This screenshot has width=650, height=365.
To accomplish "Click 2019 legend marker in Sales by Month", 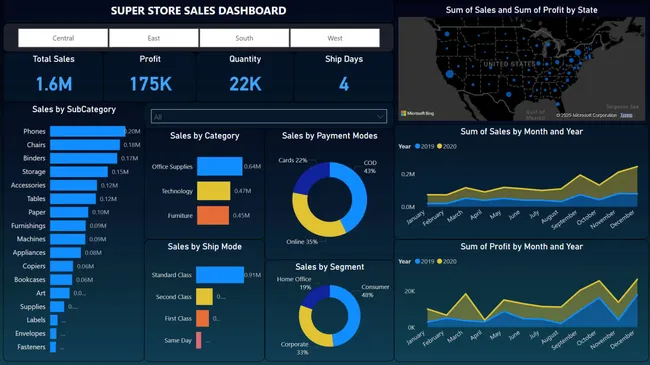I will [417, 146].
